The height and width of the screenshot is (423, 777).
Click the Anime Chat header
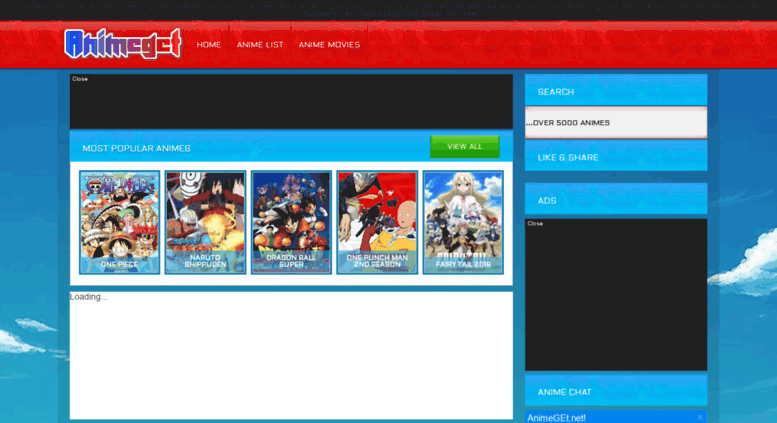(x=616, y=390)
